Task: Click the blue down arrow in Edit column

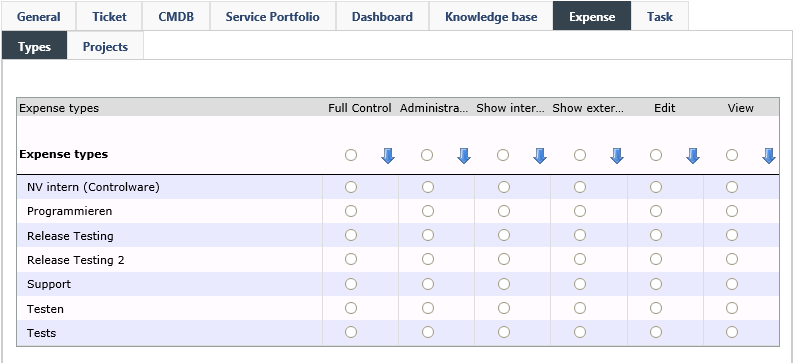Action: [693, 156]
